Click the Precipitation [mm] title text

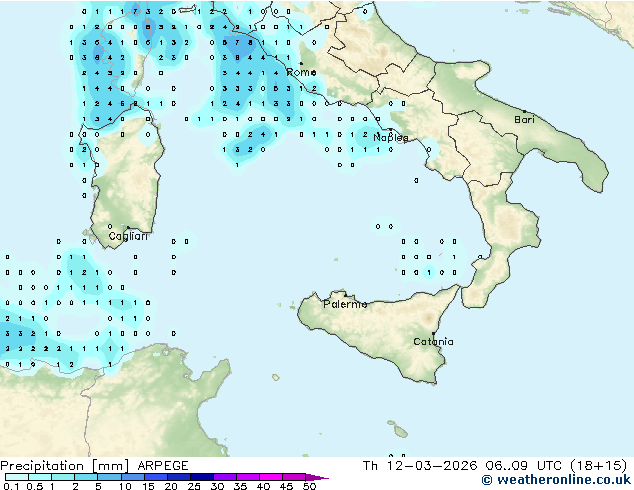(64, 466)
